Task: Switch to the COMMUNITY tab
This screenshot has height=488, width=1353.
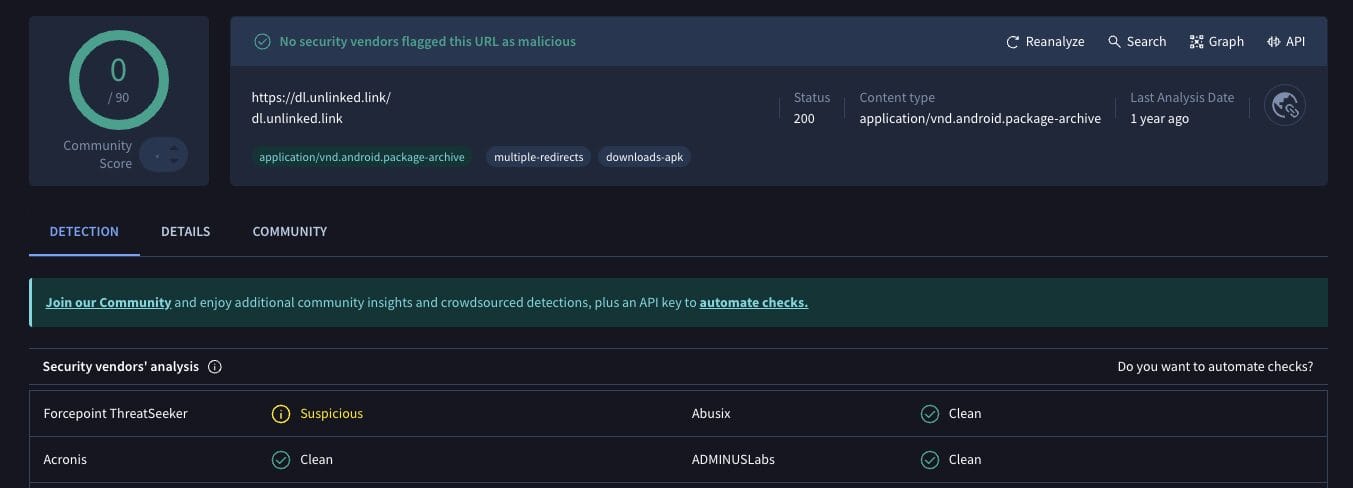Action: click(290, 231)
